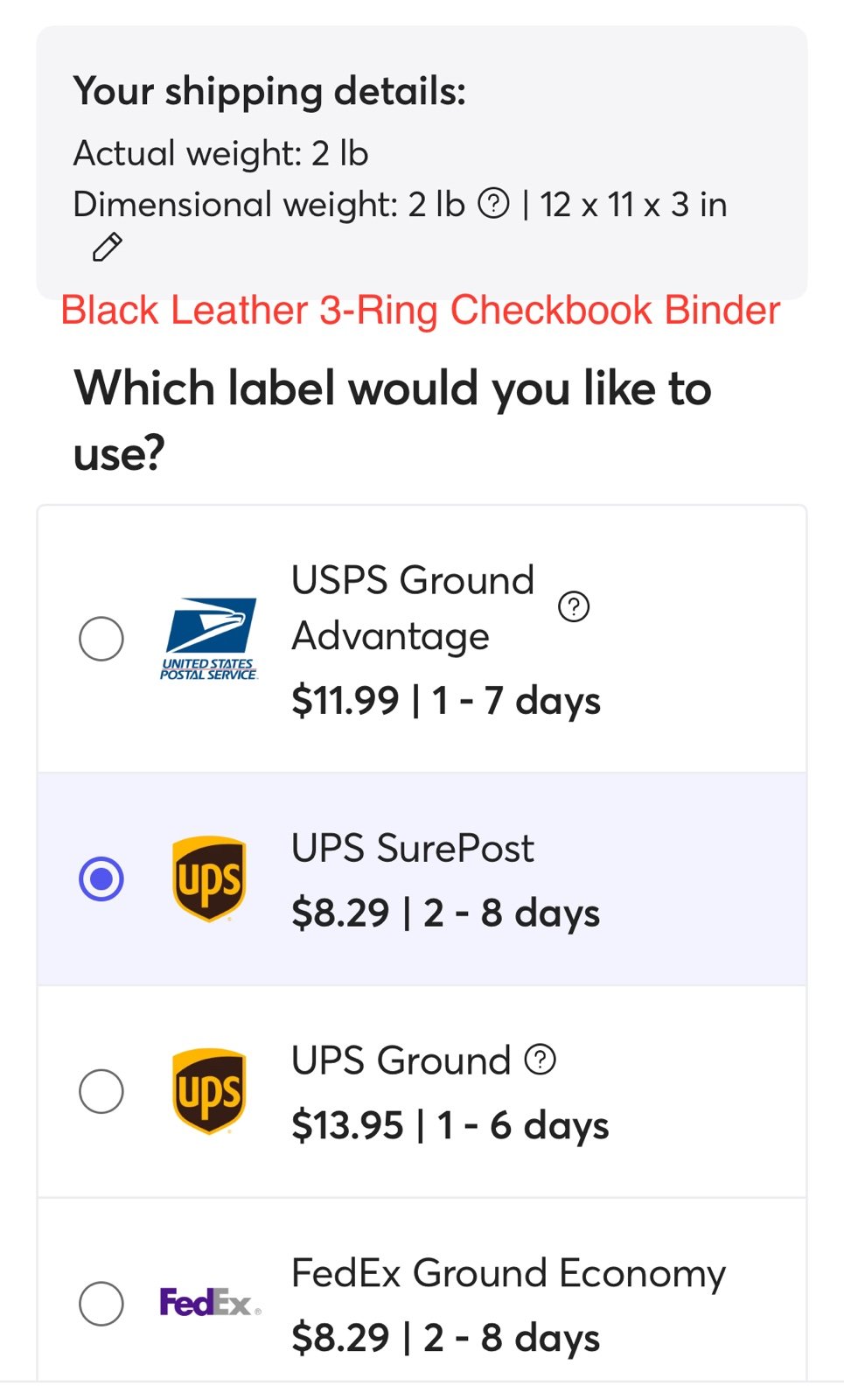
Task: Click the Actual weight 2 lb line
Action: (x=221, y=153)
